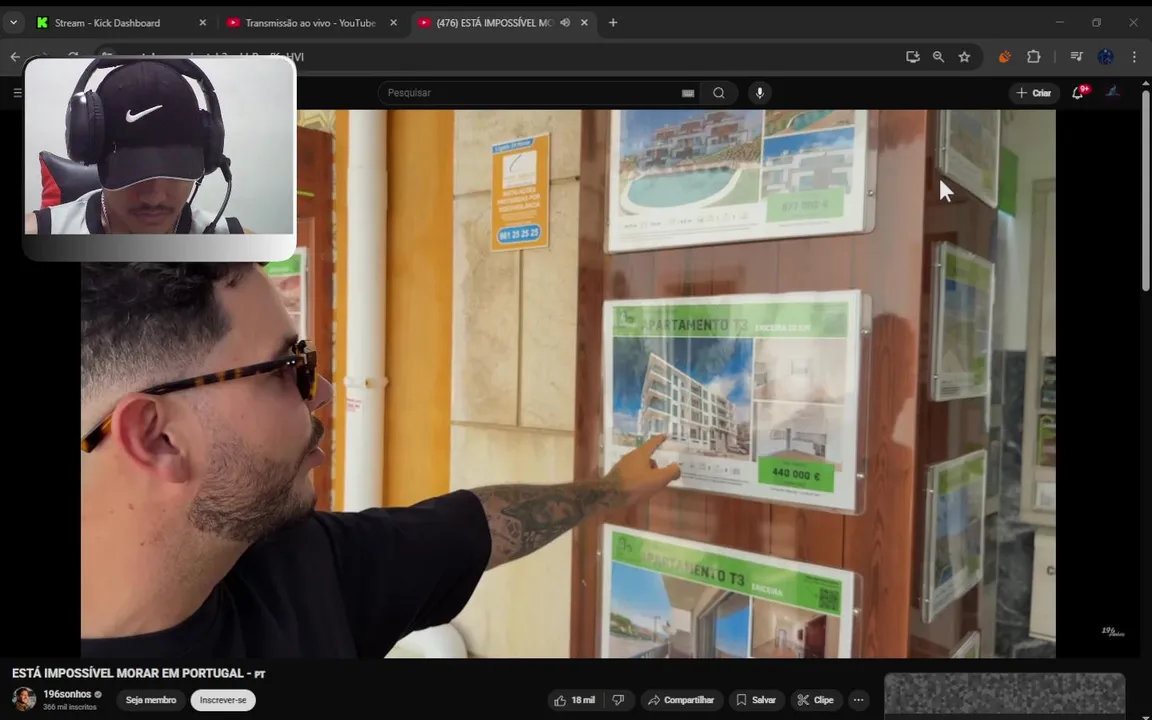The width and height of the screenshot is (1152, 720).
Task: Open the blurred sidebar thumbnail
Action: [x=1004, y=696]
